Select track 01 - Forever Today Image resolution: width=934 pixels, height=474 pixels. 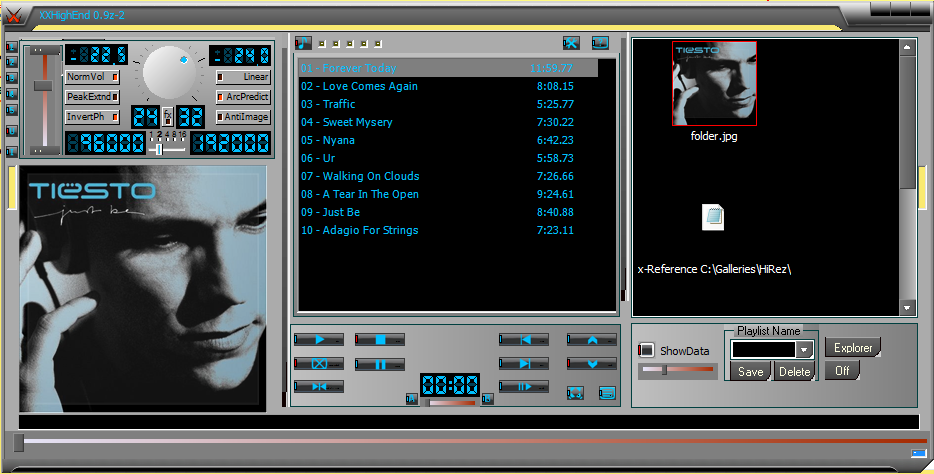[448, 68]
